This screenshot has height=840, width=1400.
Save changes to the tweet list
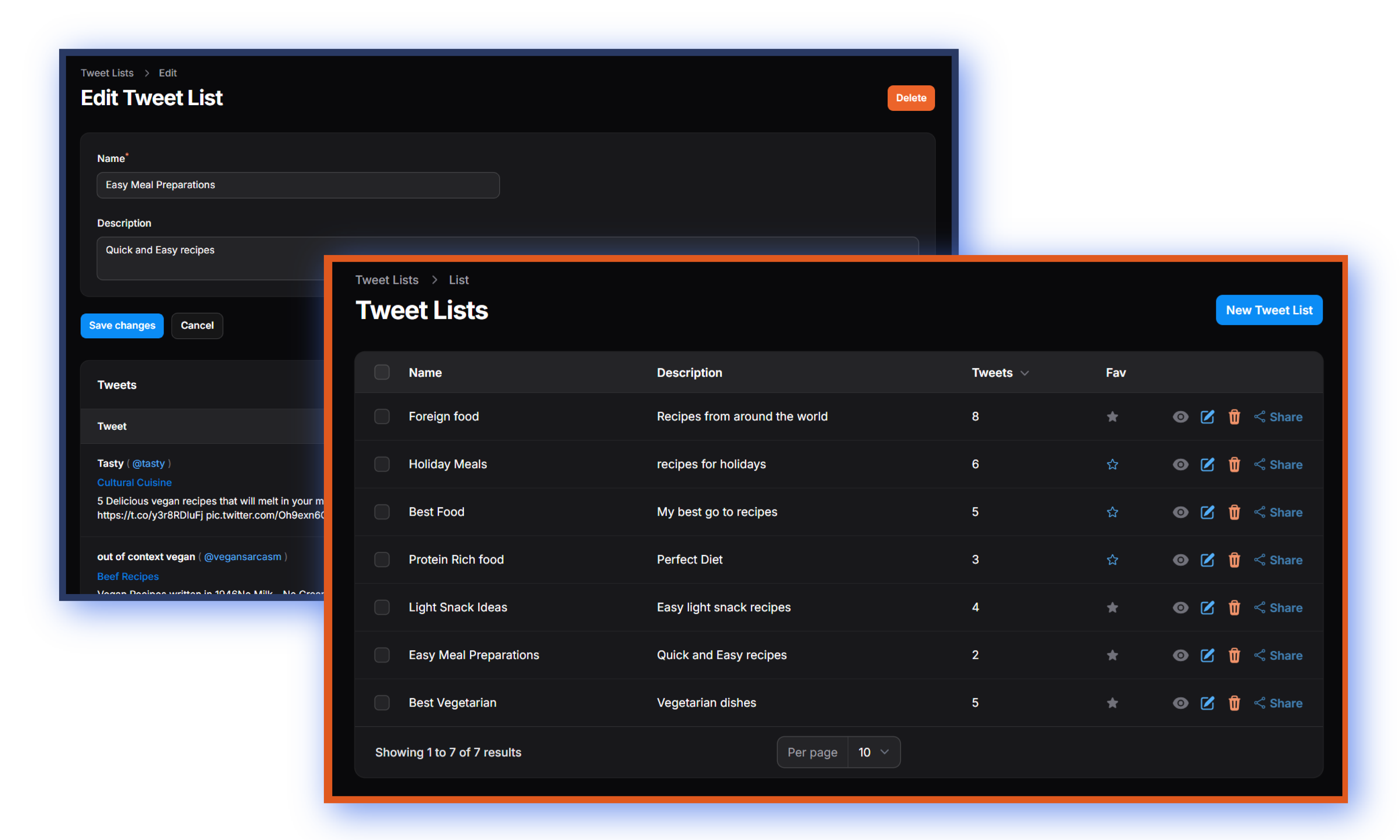click(122, 326)
